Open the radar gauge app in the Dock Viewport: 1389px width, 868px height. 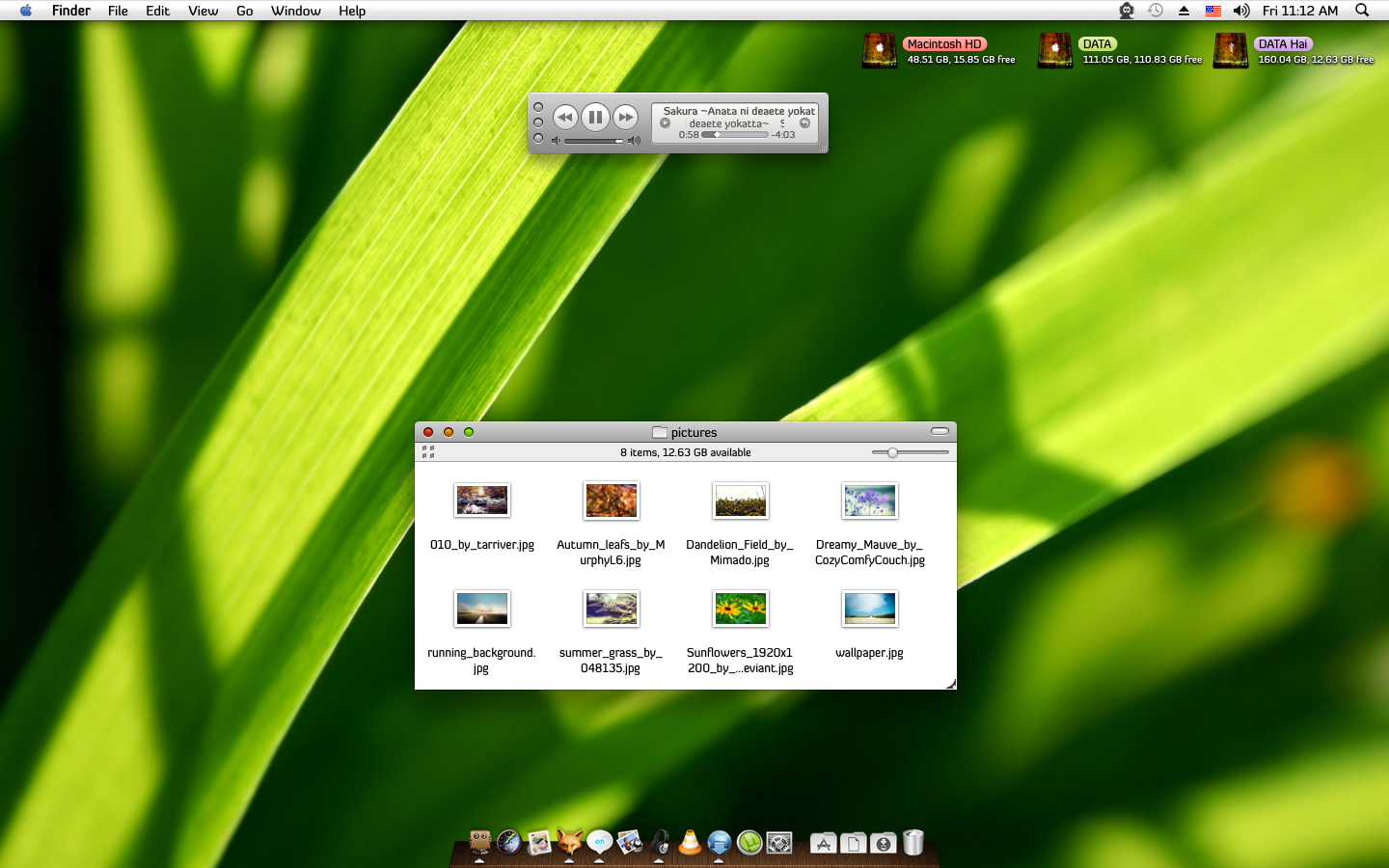[x=509, y=842]
